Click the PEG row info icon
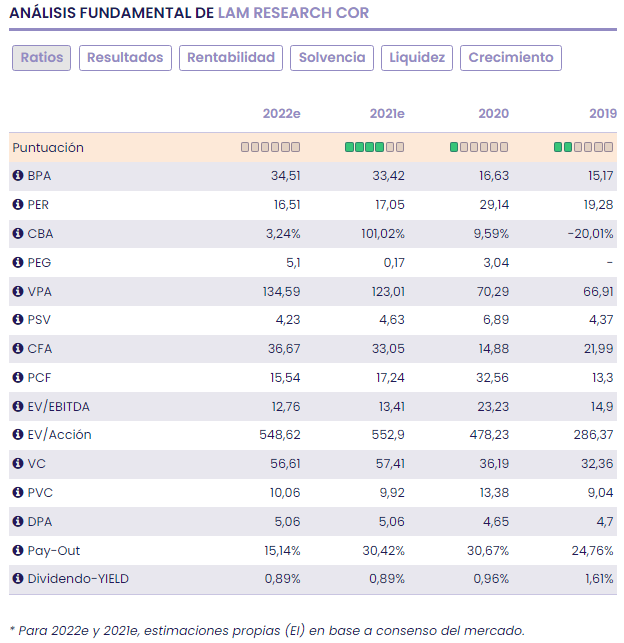Screen dimensions: 624x643 [x=18, y=263]
